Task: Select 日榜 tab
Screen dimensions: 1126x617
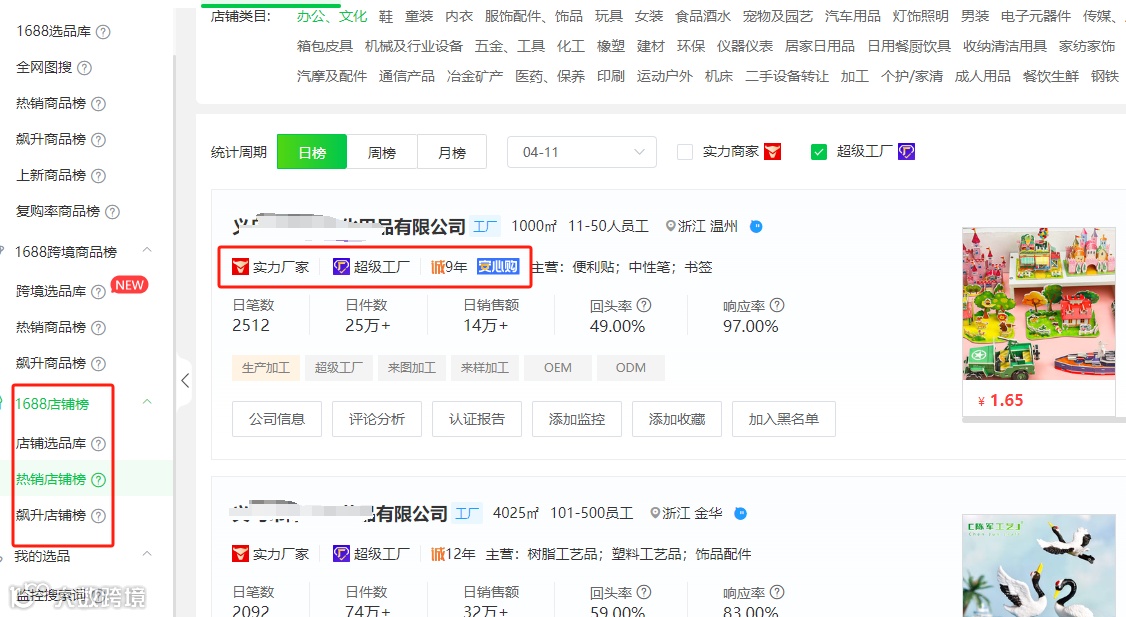Action: [312, 152]
